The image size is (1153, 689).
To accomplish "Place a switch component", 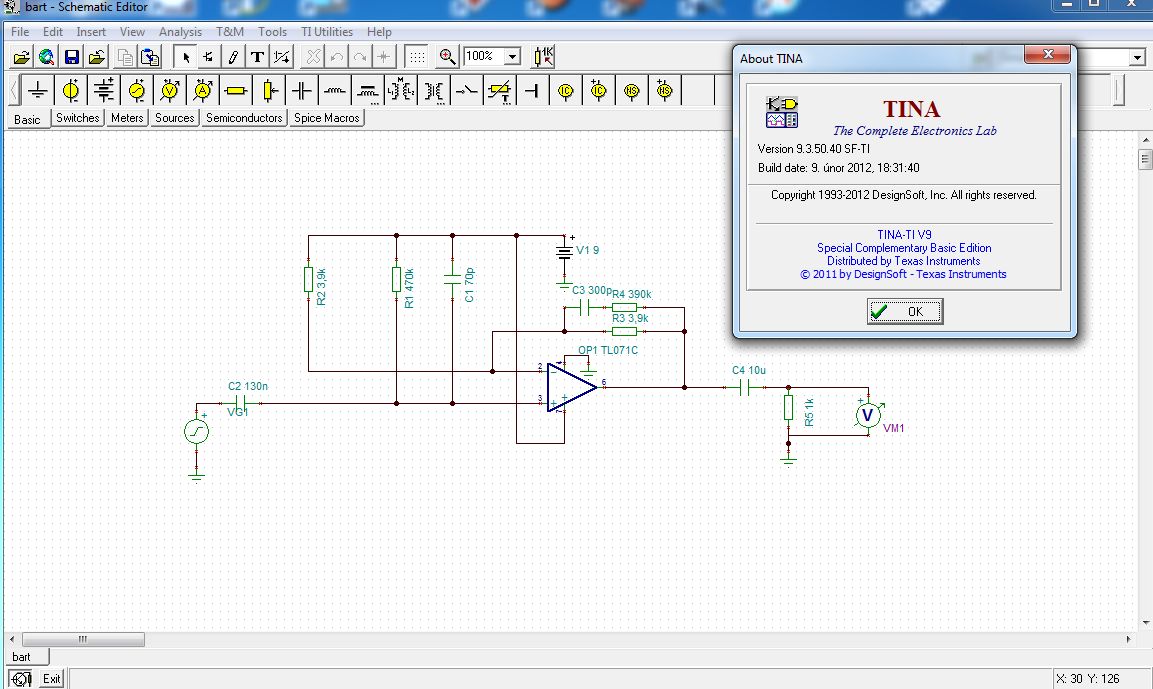I will pyautogui.click(x=466, y=90).
